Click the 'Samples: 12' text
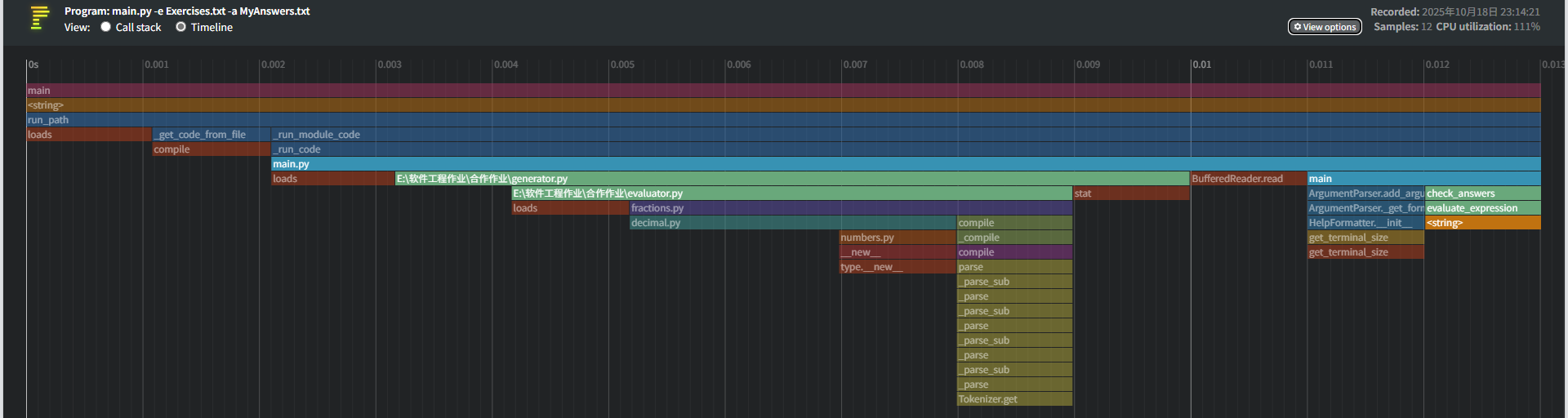 pos(1402,27)
